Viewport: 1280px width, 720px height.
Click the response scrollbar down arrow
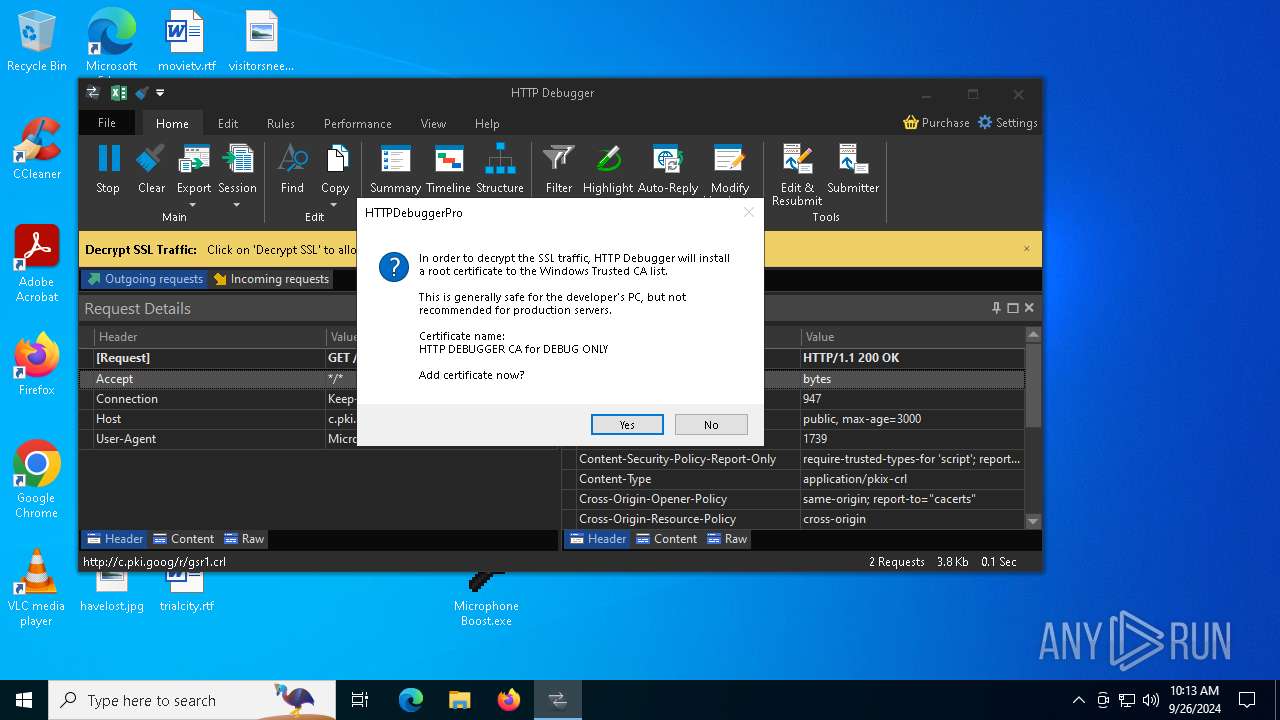(x=1034, y=521)
